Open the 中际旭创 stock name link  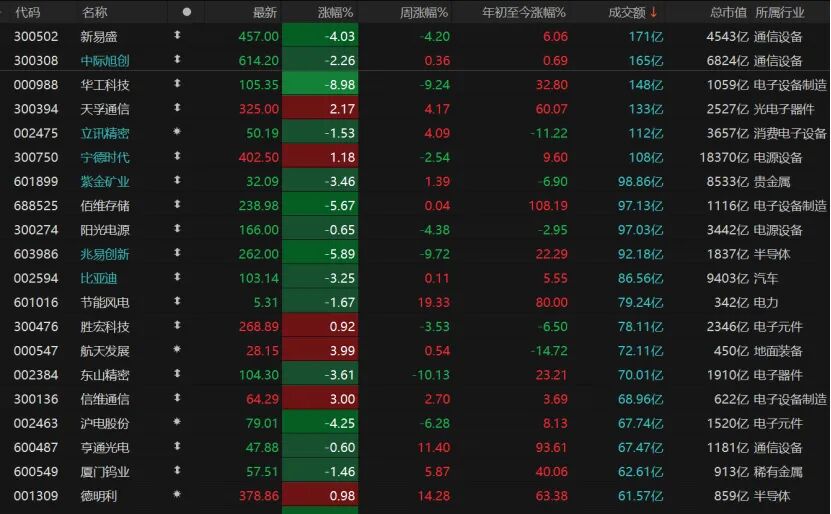(105, 60)
